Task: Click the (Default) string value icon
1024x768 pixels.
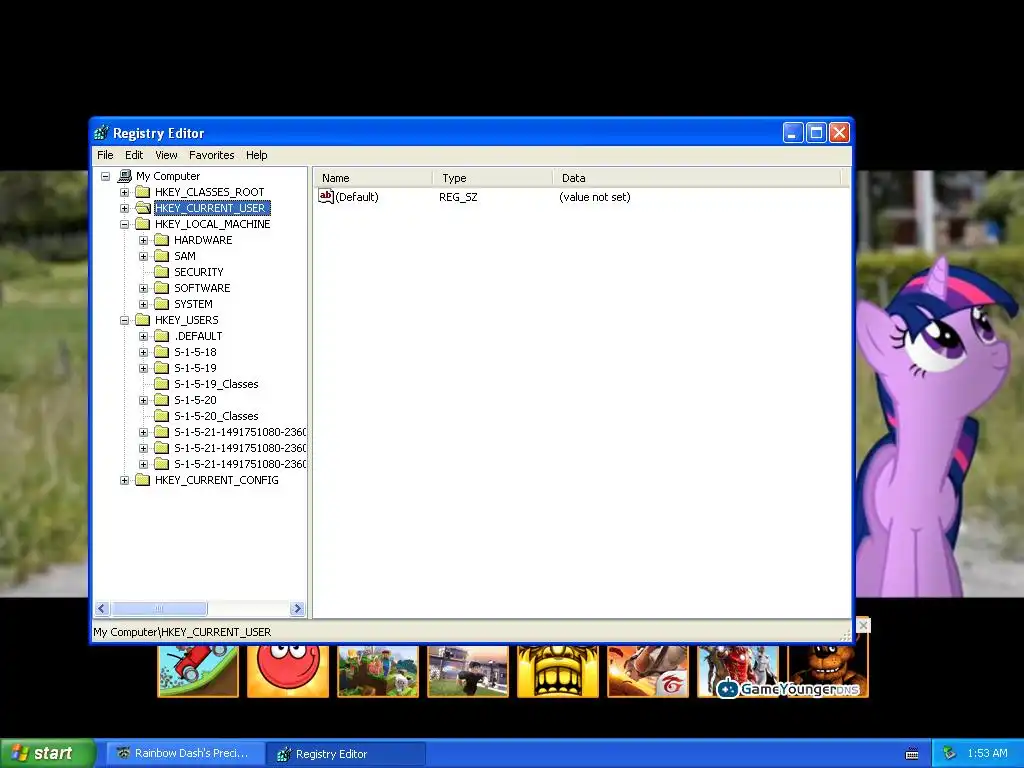Action: point(326,196)
